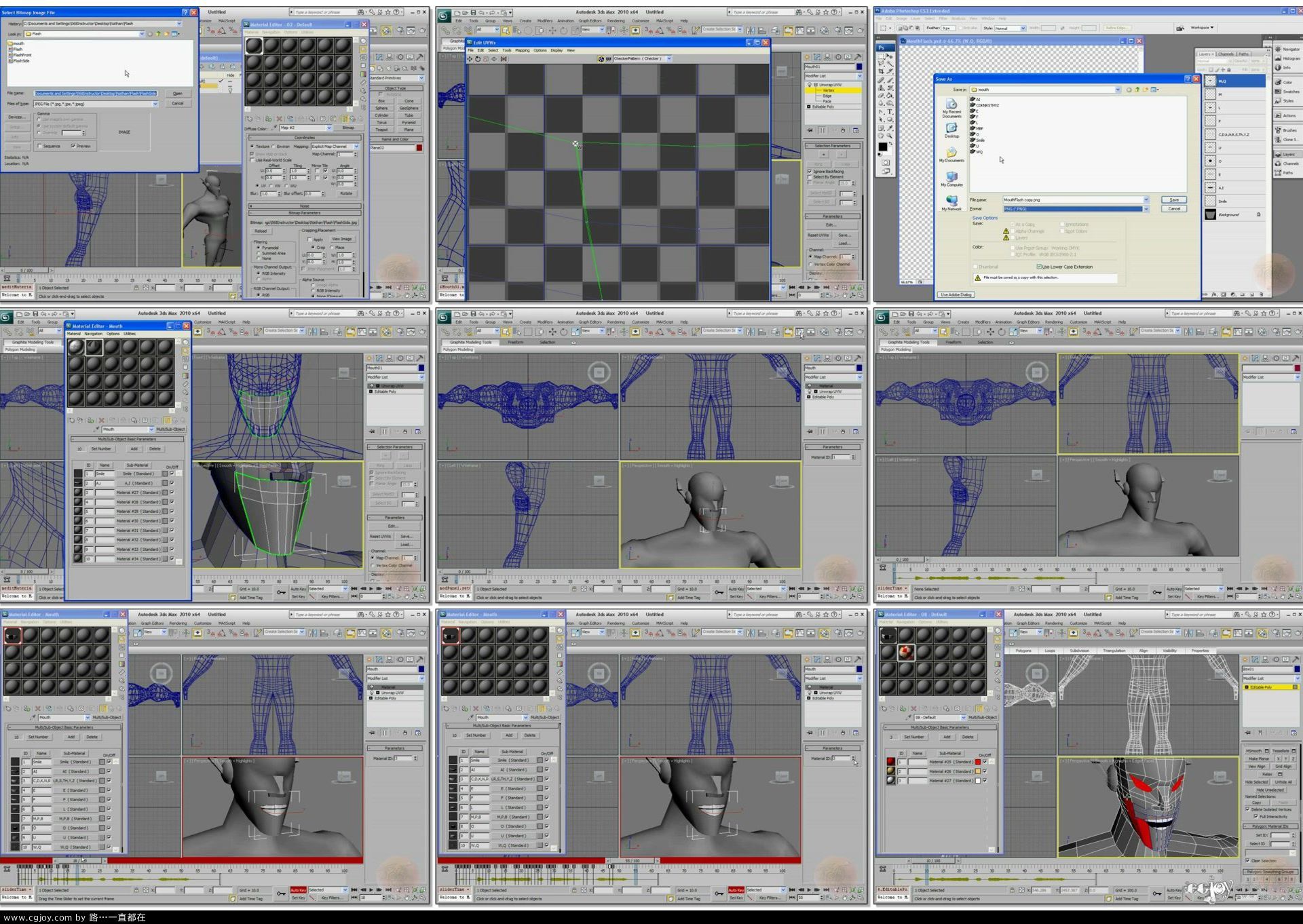Open Utilities hammer tab above Box01 name
This screenshot has height=924, width=1303.
(1296, 659)
